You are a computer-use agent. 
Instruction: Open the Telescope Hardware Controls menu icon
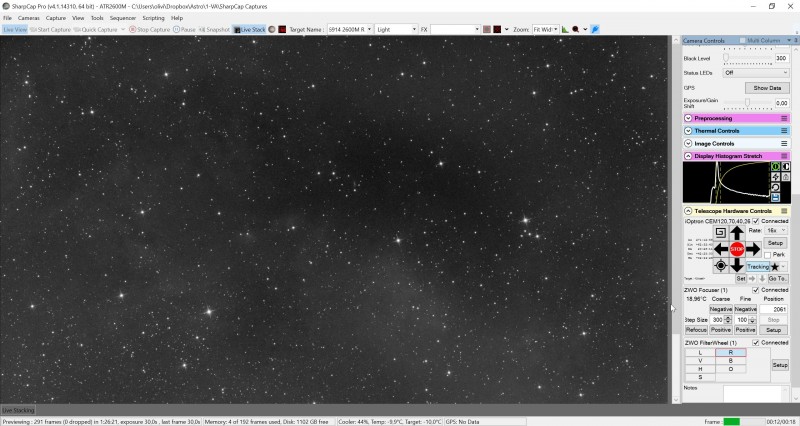784,211
